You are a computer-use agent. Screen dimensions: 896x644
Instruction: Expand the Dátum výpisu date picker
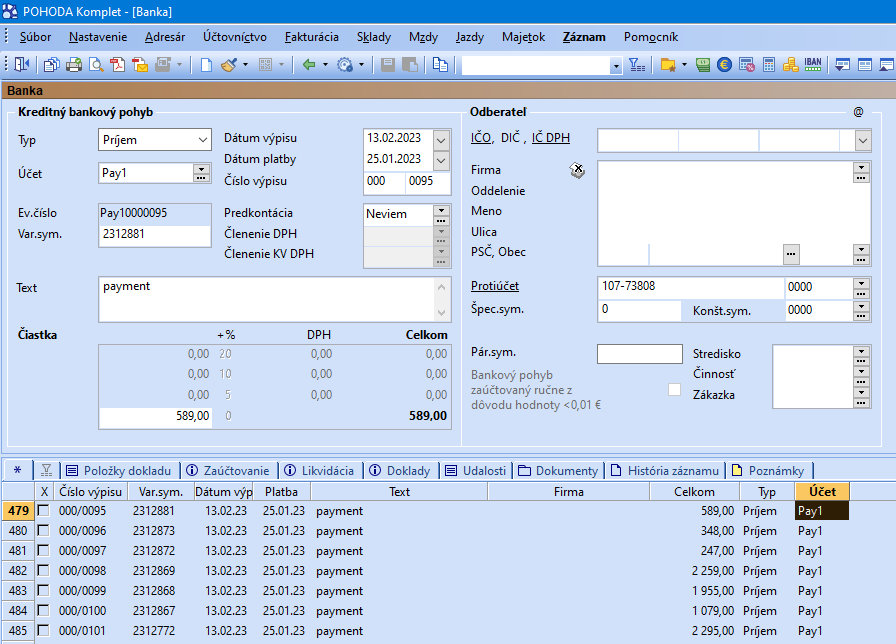(441, 139)
